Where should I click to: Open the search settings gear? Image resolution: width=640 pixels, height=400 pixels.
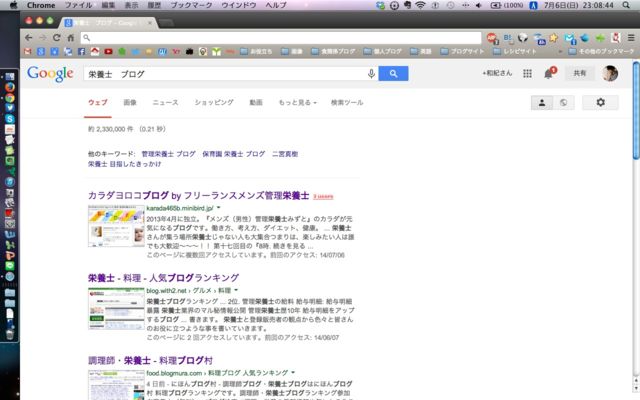click(x=600, y=102)
